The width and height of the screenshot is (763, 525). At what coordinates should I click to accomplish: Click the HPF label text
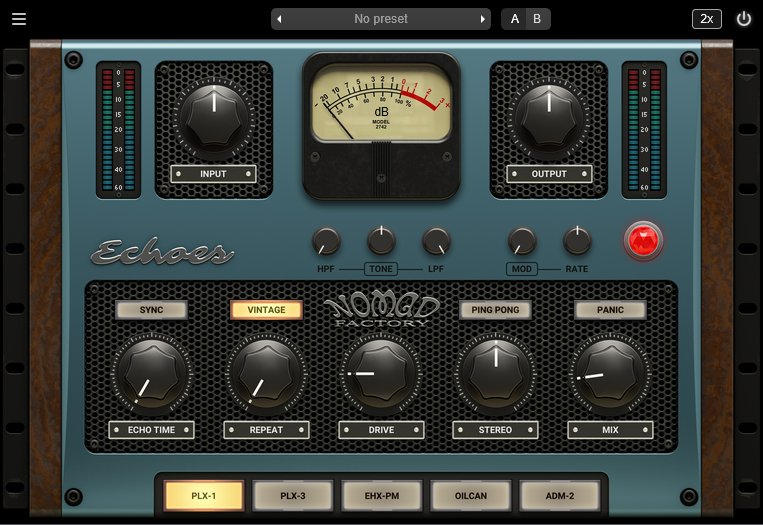click(326, 269)
